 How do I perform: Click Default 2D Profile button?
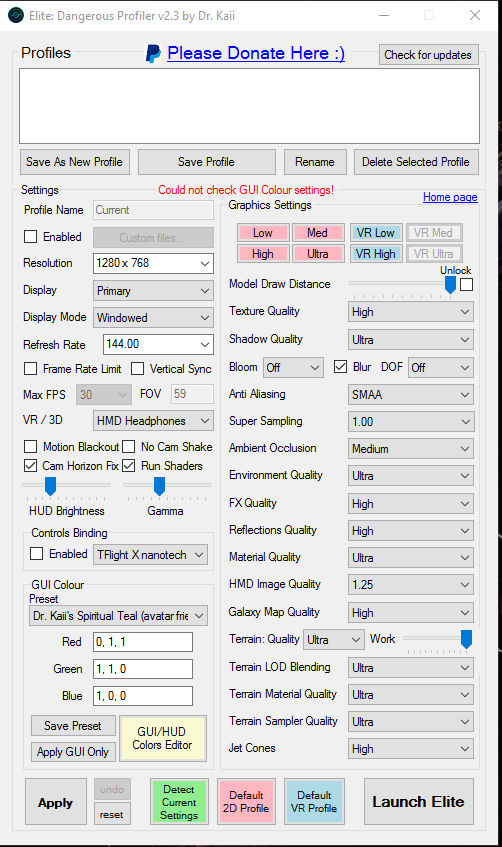coord(246,802)
